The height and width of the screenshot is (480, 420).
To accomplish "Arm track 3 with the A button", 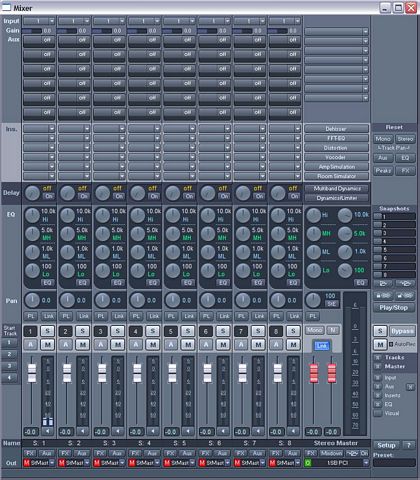I will pyautogui.click(x=101, y=345).
